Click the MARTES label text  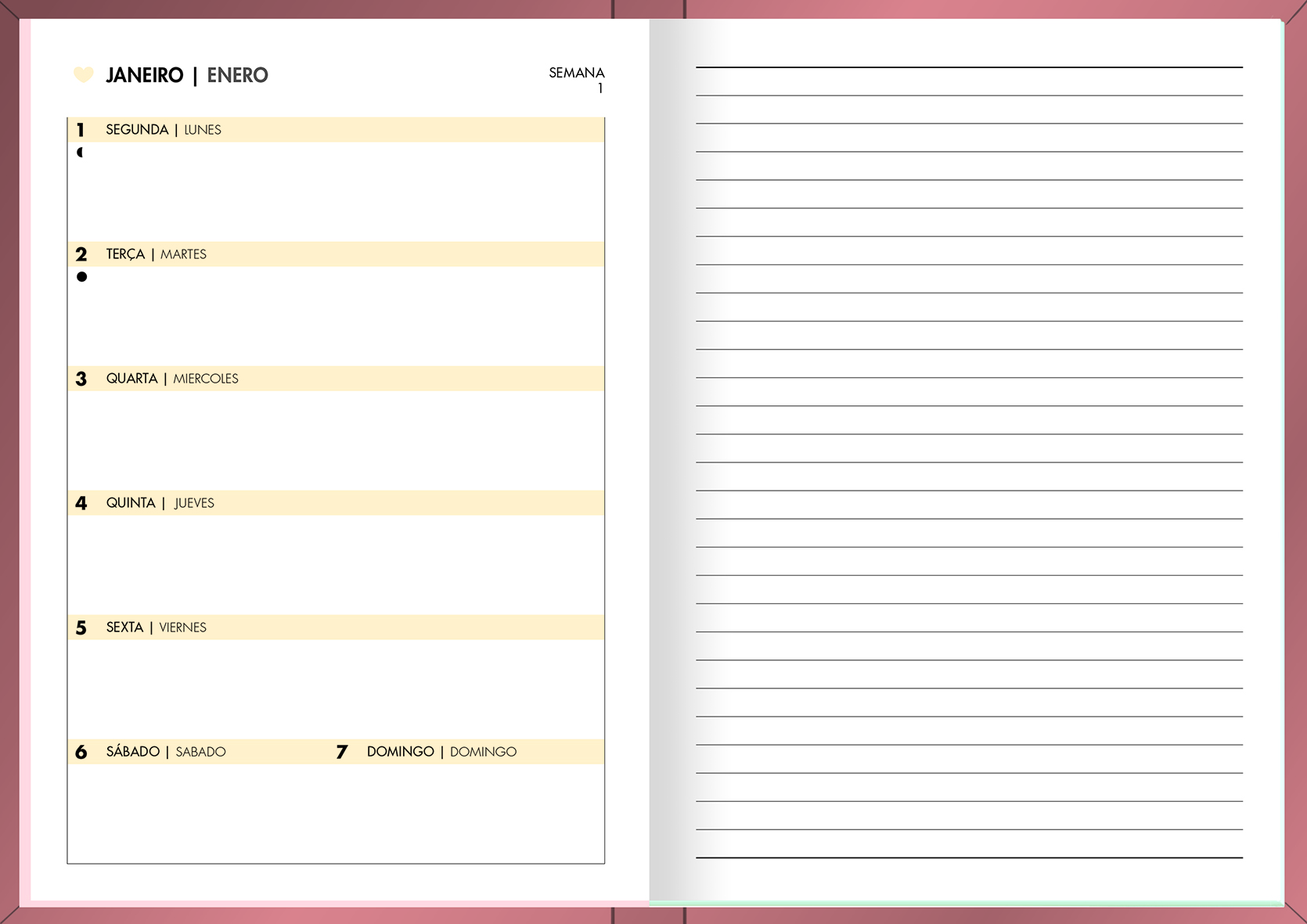pyautogui.click(x=183, y=254)
